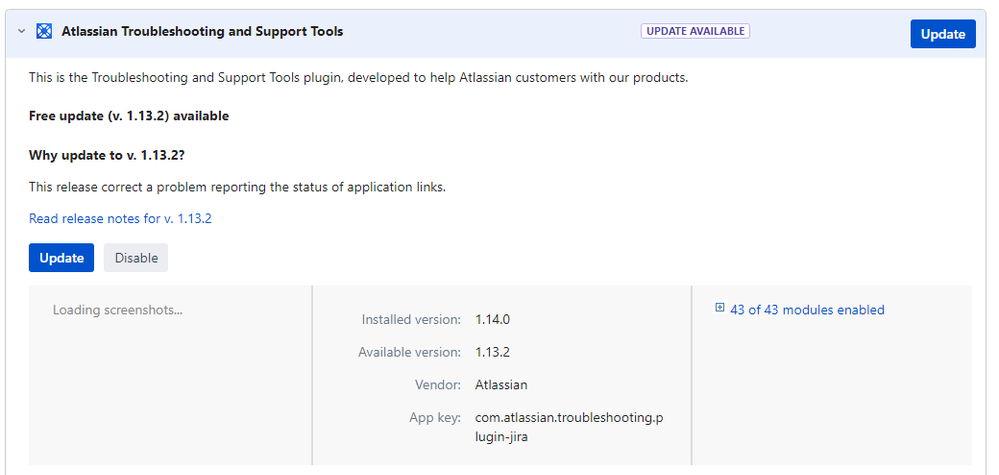Open the 43 of 43 modules enabled link
Image resolution: width=999 pixels, height=475 pixels.
click(807, 310)
